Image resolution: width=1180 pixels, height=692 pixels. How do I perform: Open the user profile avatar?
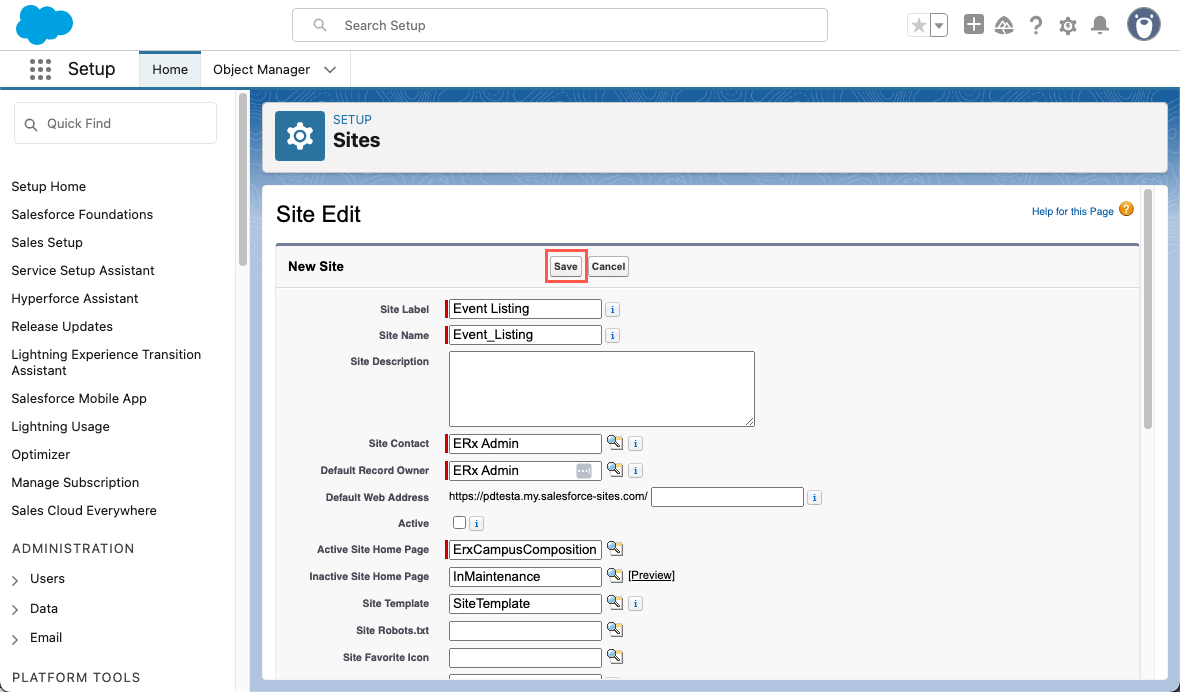pyautogui.click(x=1143, y=25)
